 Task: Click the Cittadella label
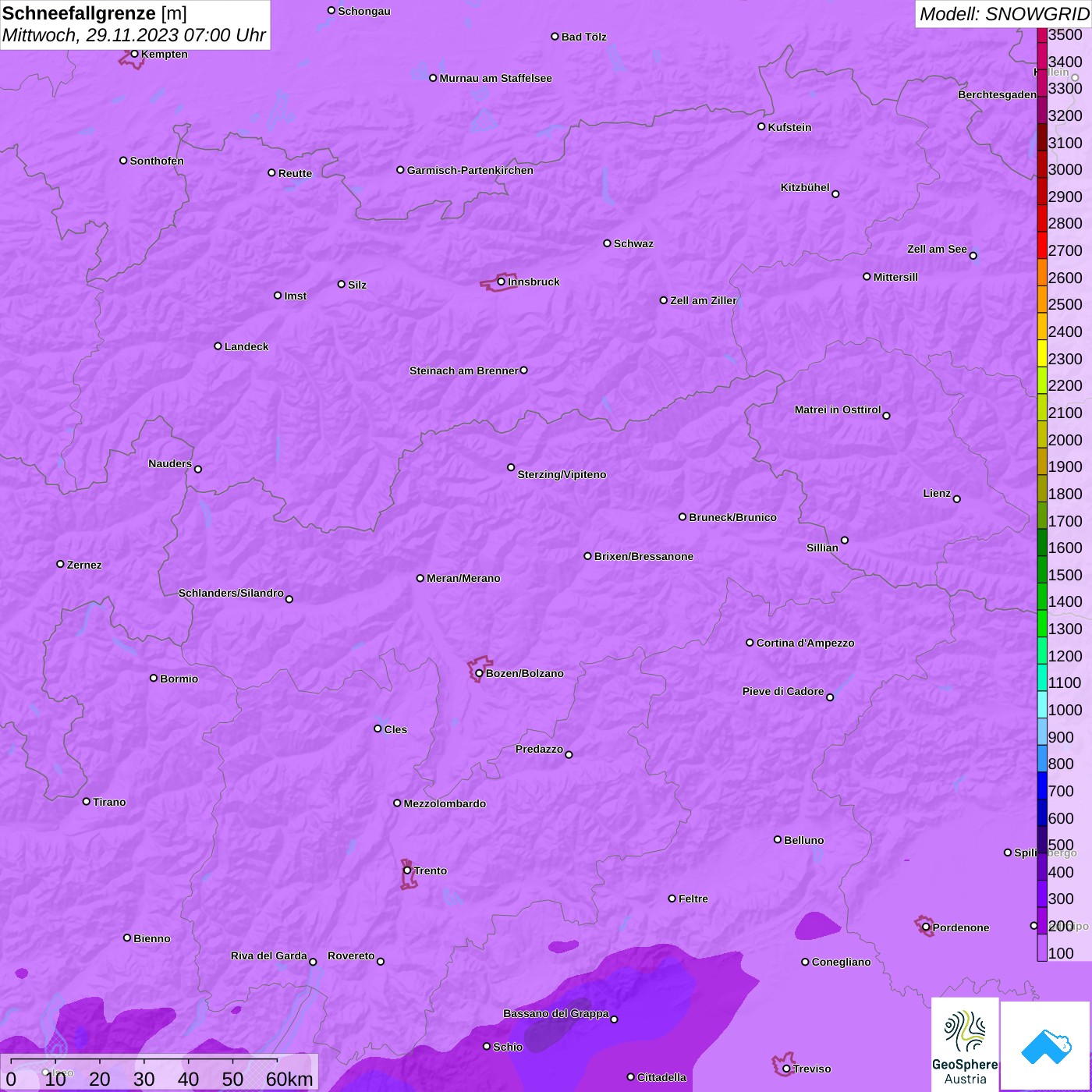click(x=661, y=1077)
